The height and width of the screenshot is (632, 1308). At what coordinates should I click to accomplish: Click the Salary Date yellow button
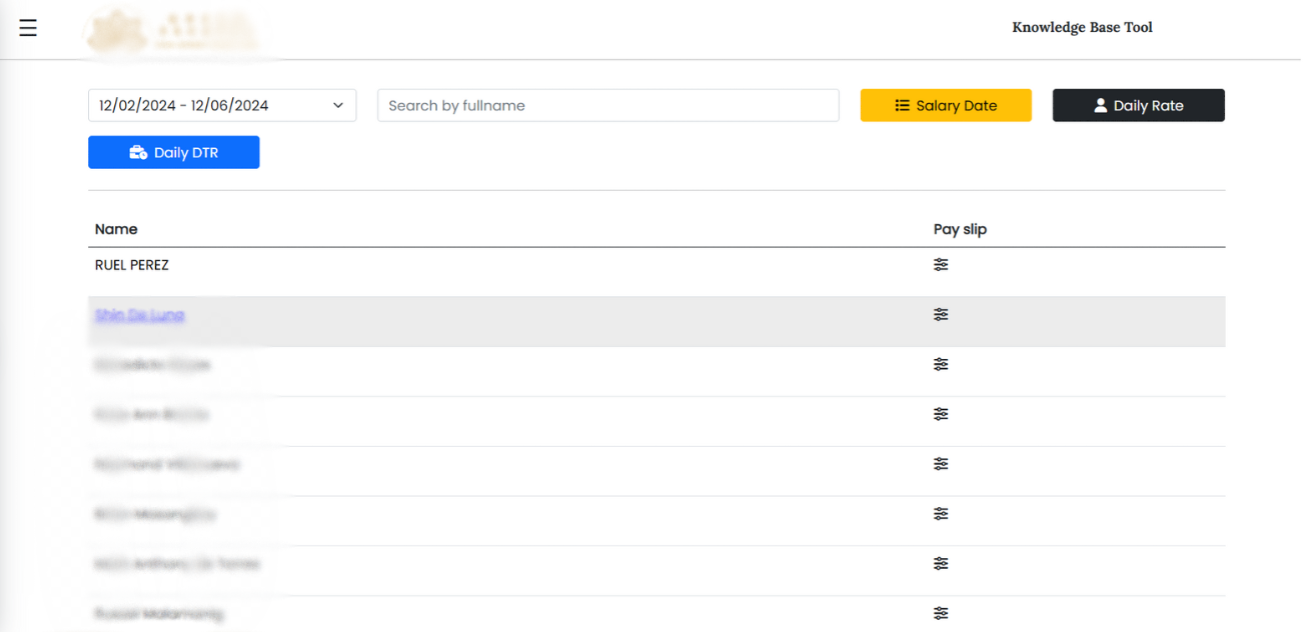pyautogui.click(x=945, y=106)
